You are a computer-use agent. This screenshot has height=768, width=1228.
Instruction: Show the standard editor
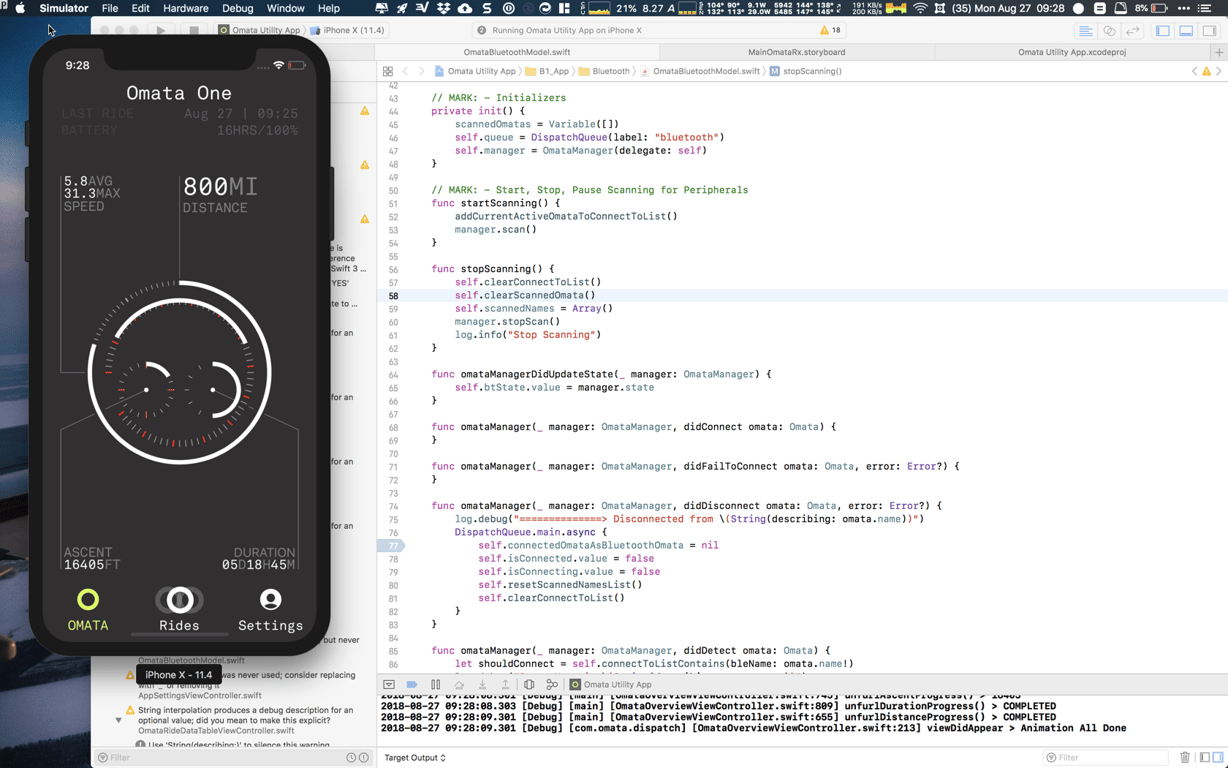click(x=1085, y=31)
